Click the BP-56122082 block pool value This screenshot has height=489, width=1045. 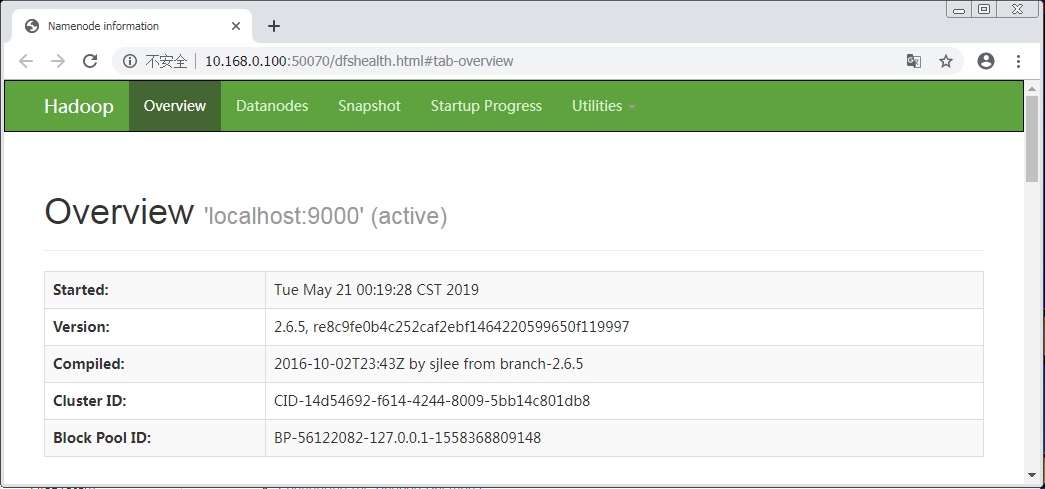click(x=408, y=438)
